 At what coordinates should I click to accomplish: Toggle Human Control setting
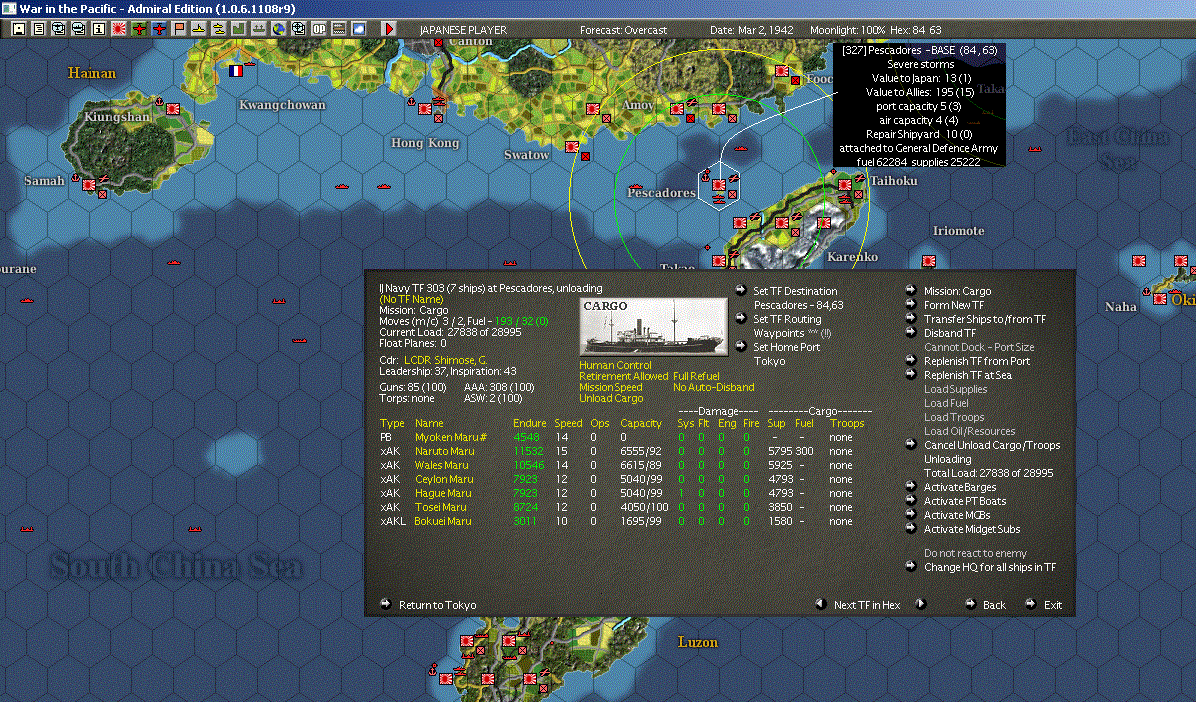615,365
